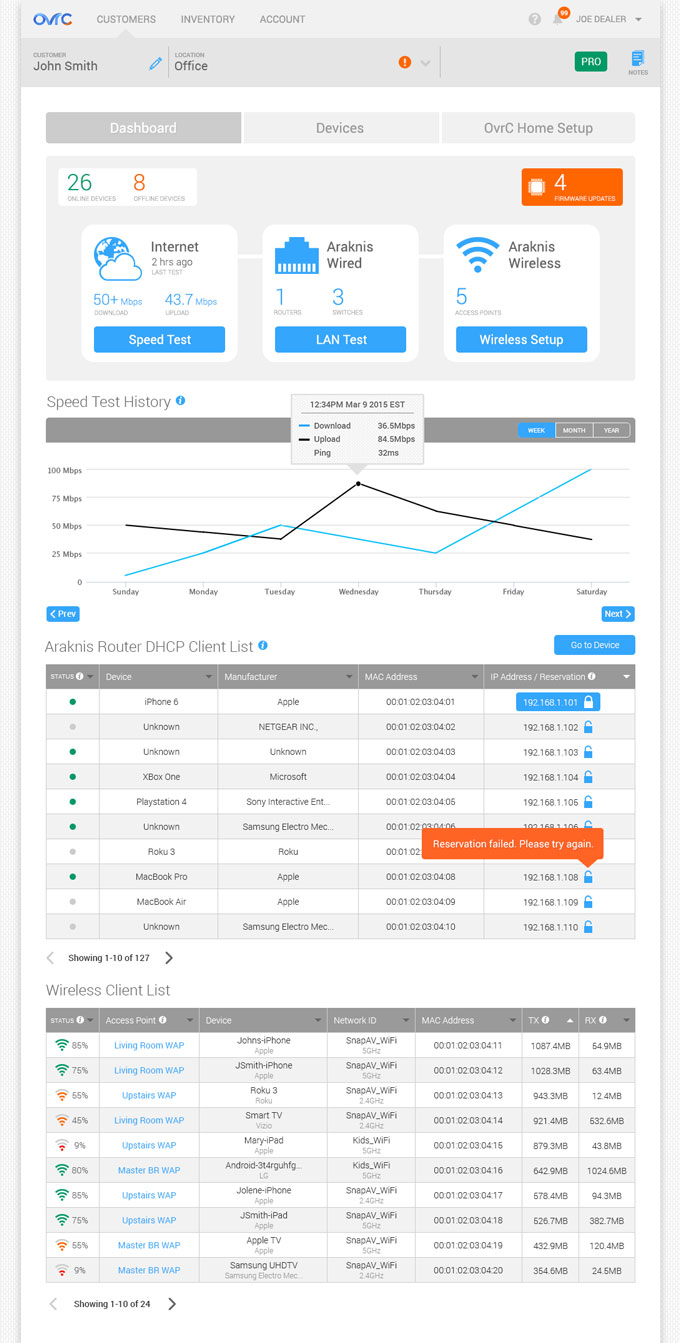Open Access Point column dropdown arrow
This screenshot has height=1343, width=680.
click(x=189, y=1021)
